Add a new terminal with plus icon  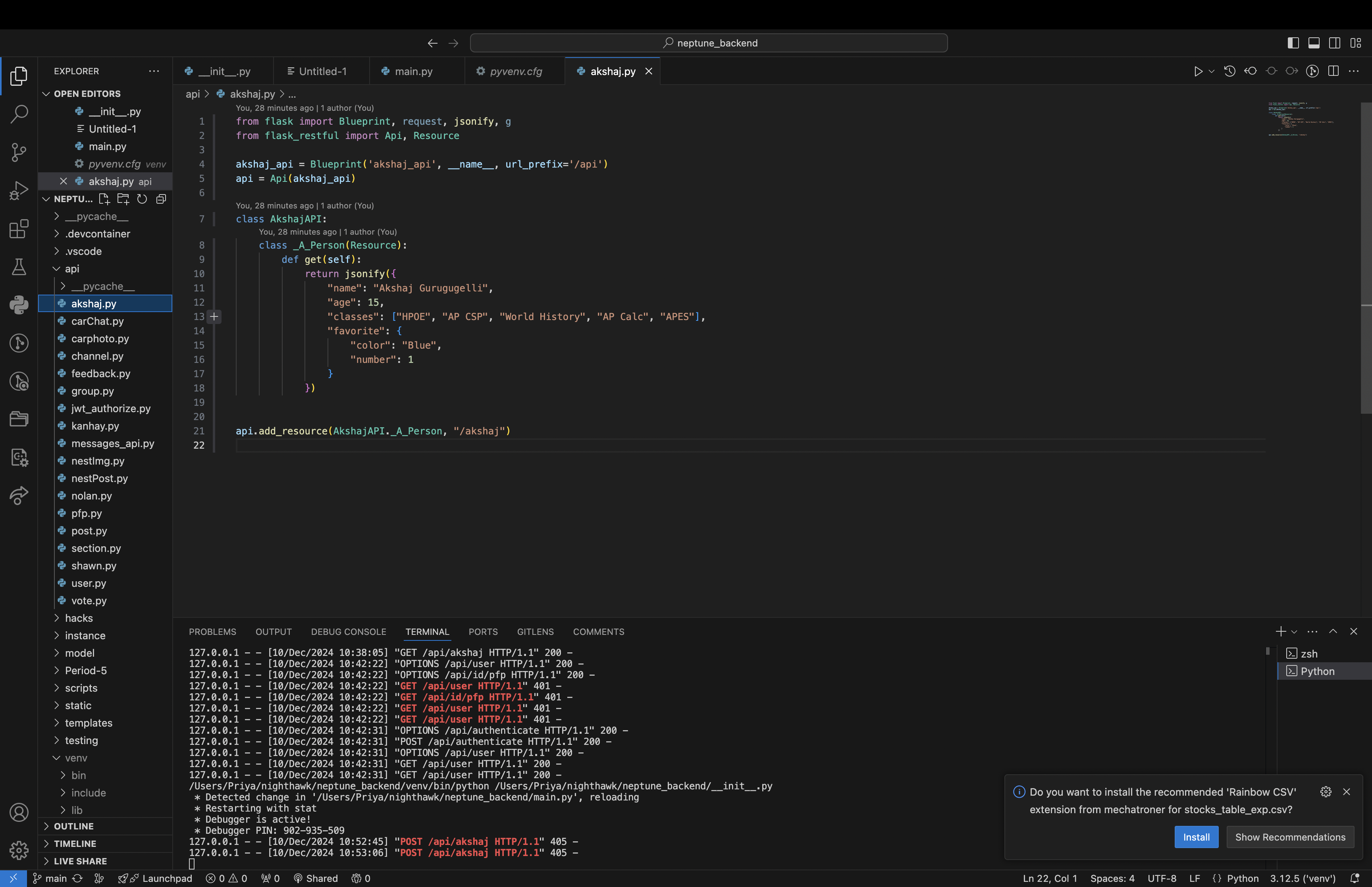click(x=1280, y=632)
